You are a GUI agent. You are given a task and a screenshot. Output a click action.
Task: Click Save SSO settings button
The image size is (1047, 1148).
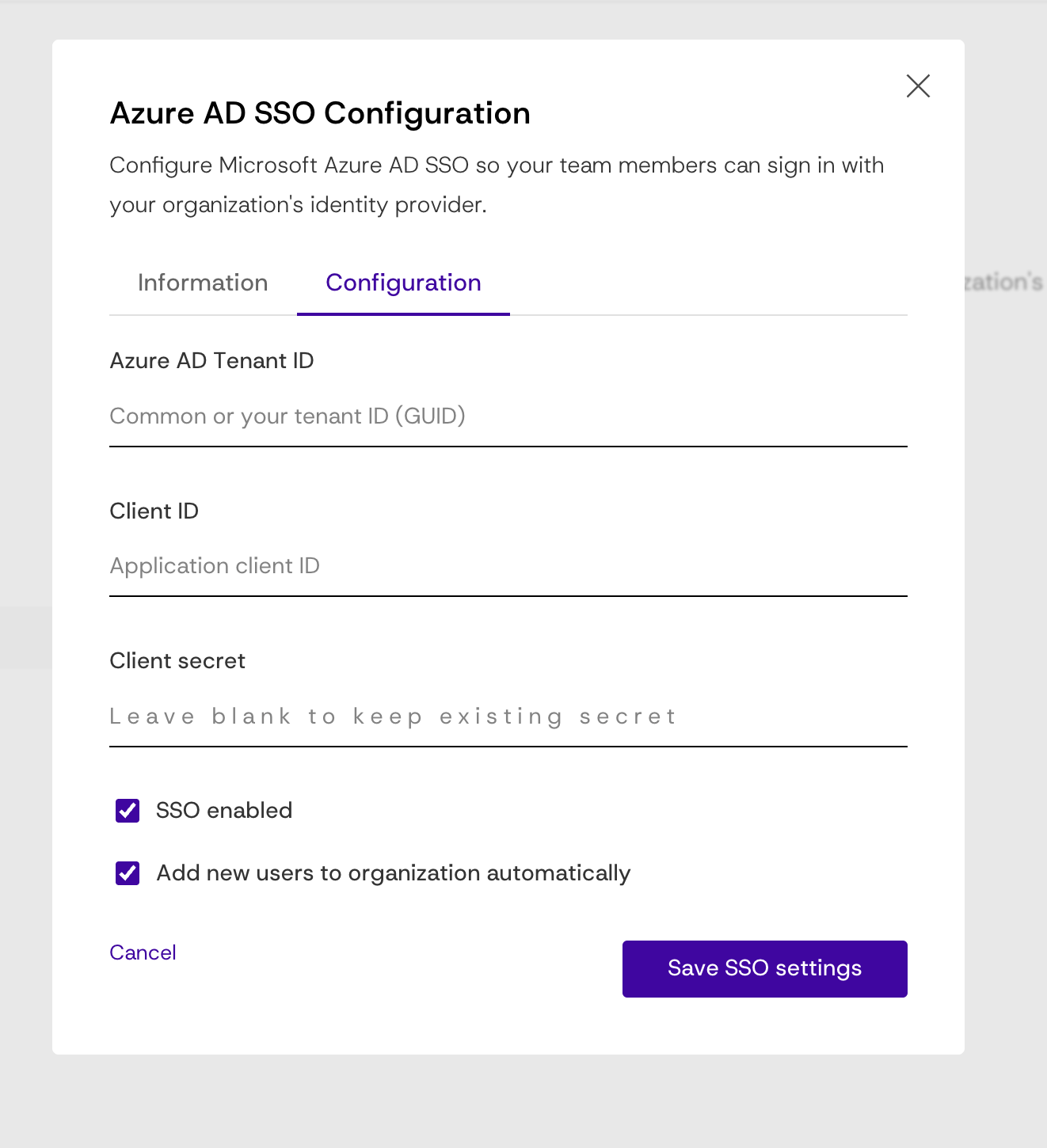pos(765,969)
